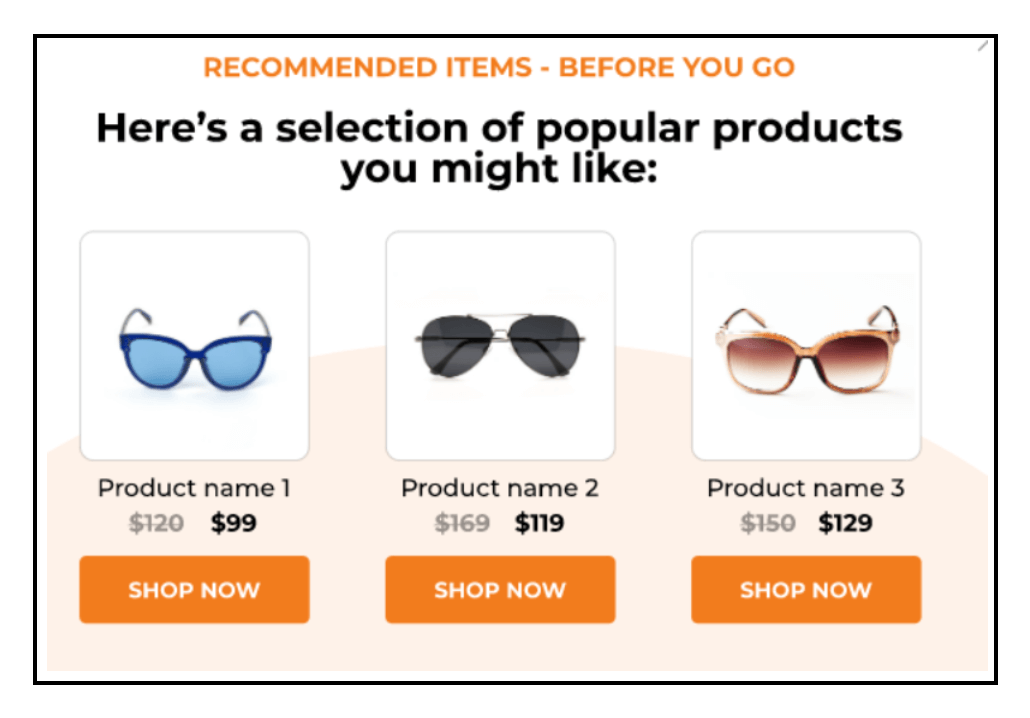
Task: Dismiss the popup via the top-right corner icon
Action: pos(983,46)
